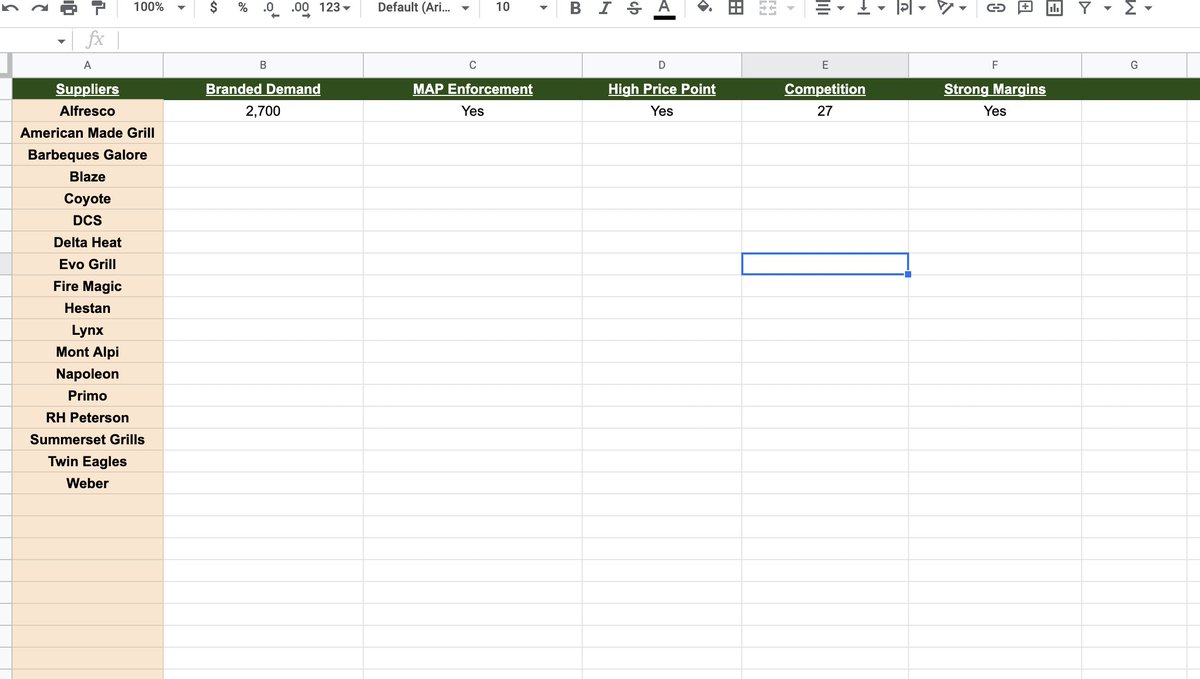Open the Default (Ari... font dropdown
Viewport: 1200px width, 679px height.
click(x=423, y=8)
